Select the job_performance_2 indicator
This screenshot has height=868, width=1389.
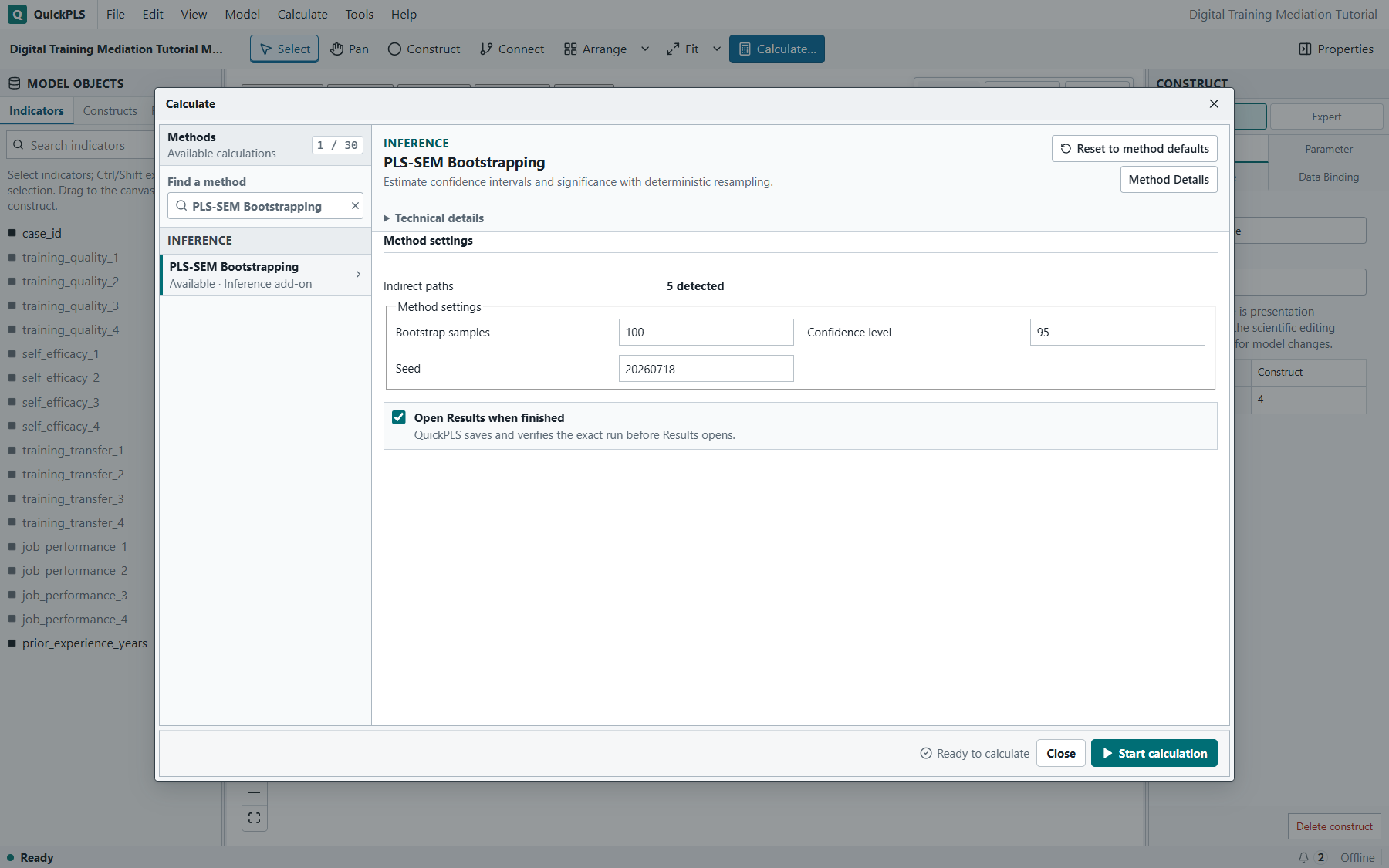[x=74, y=570]
